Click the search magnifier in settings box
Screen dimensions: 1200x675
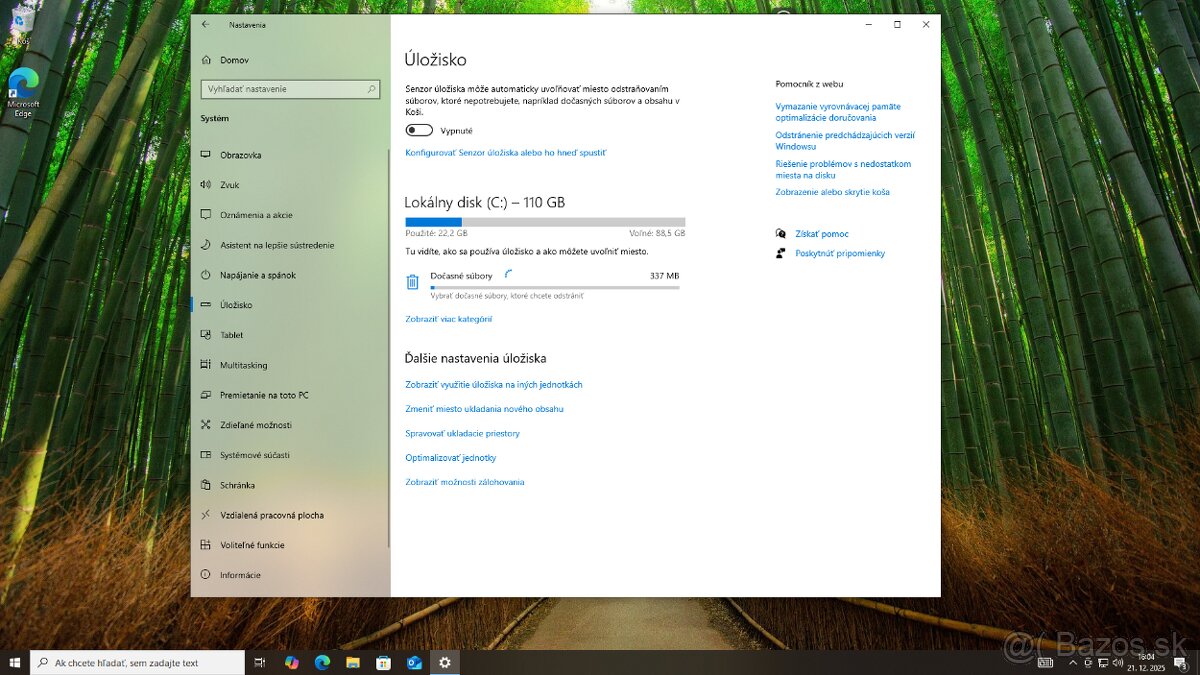(372, 89)
